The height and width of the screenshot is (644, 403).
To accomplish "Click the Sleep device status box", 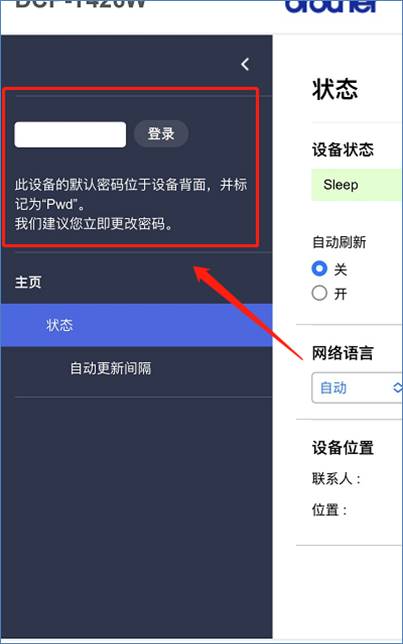I will pos(356,185).
